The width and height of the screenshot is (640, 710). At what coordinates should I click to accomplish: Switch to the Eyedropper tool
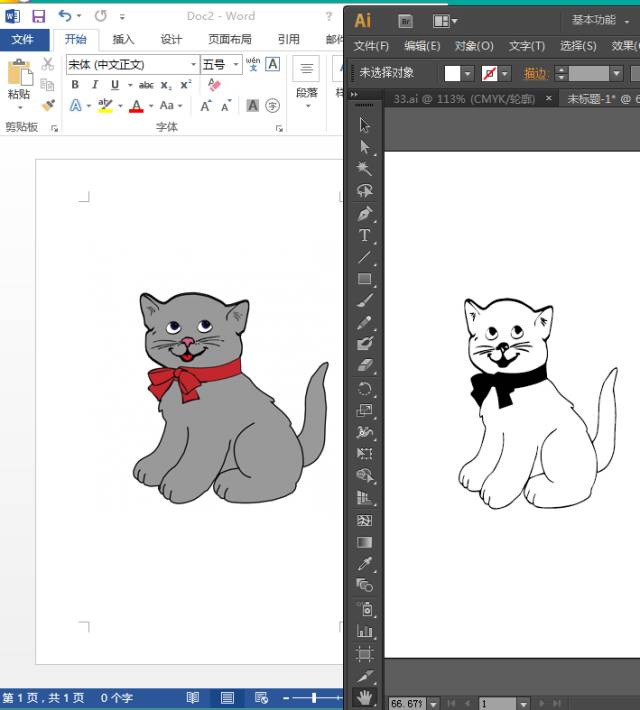(365, 564)
